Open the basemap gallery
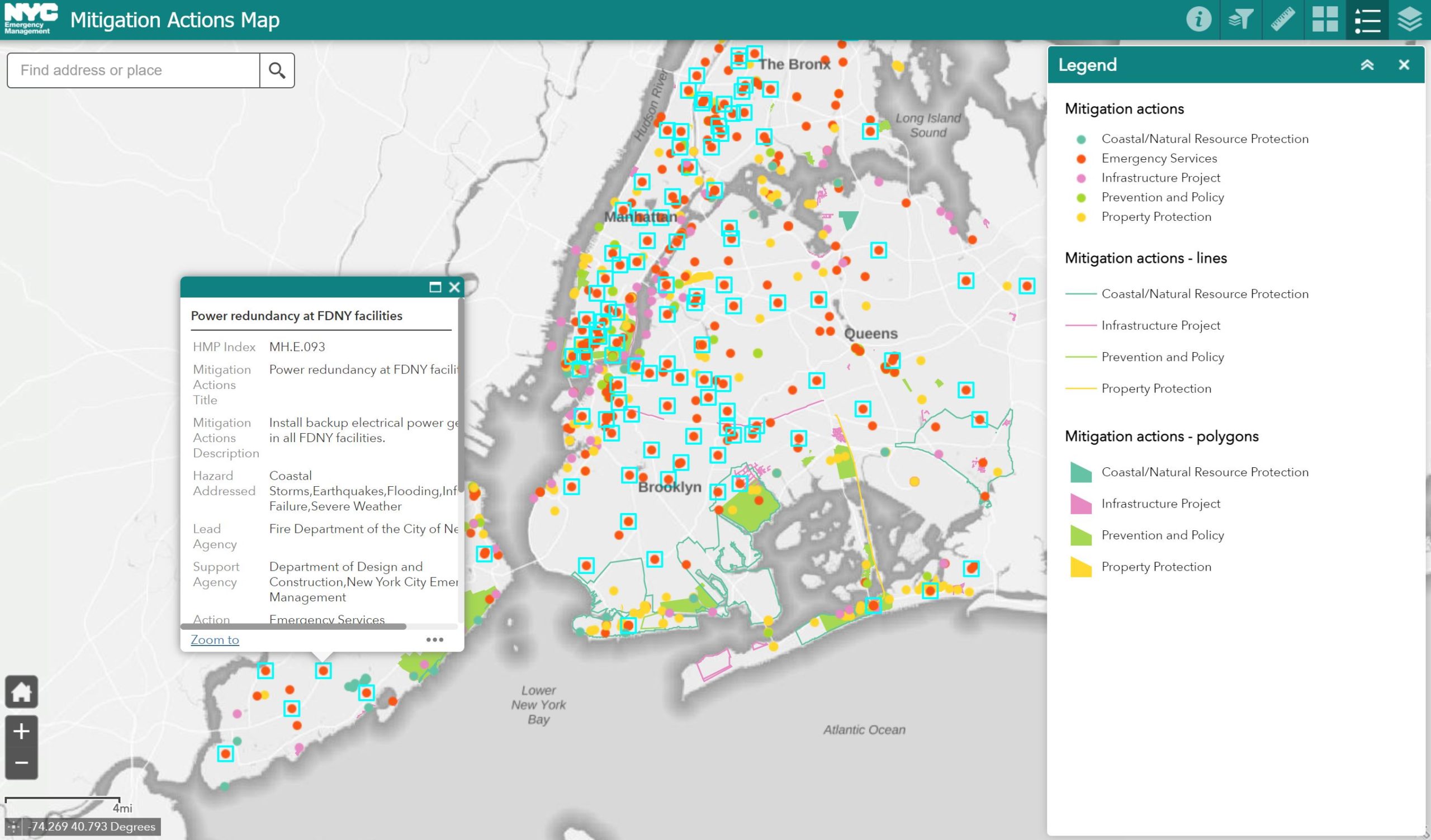The width and height of the screenshot is (1431, 840). coord(1325,20)
